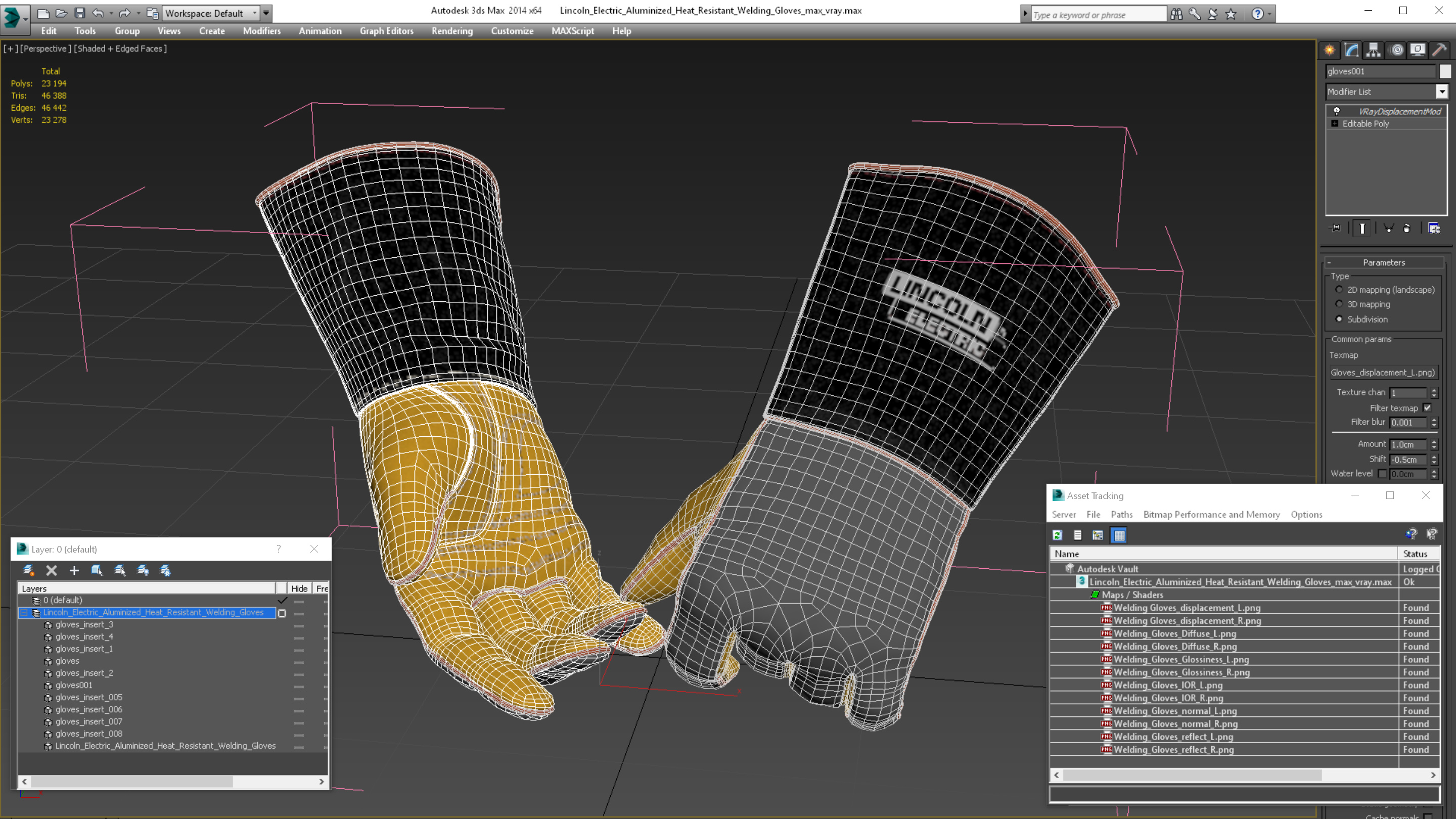Image resolution: width=1456 pixels, height=819 pixels.
Task: Click Delete layer X icon
Action: 52,570
